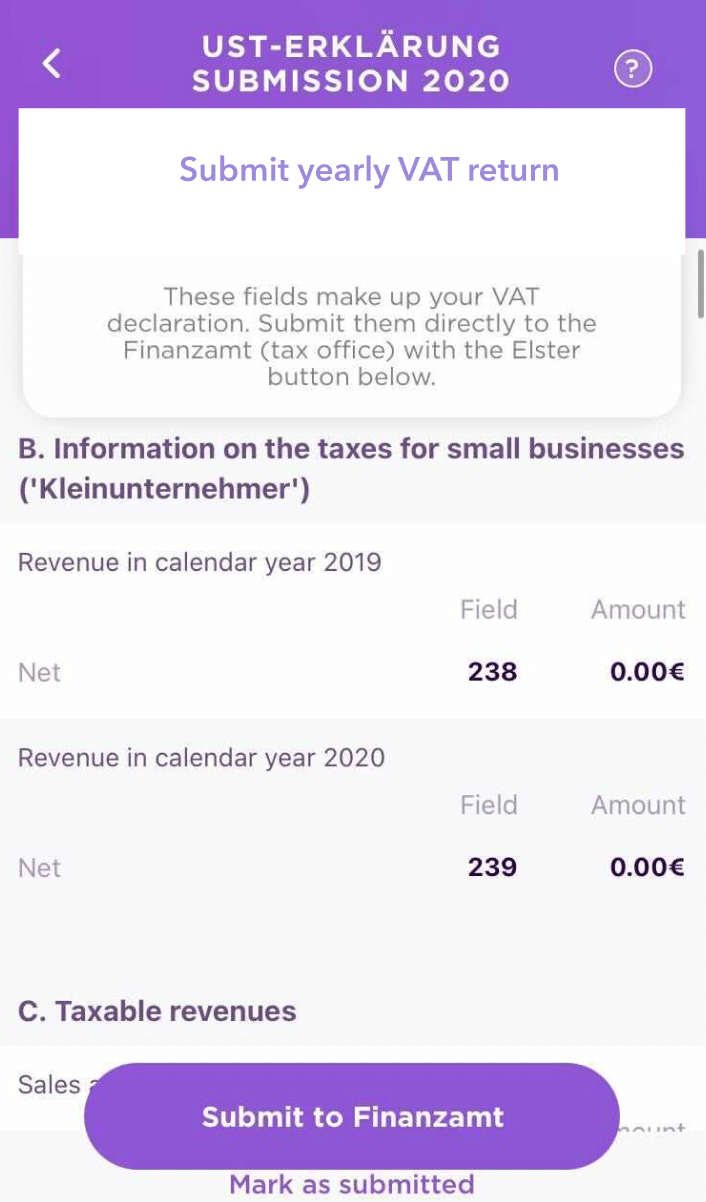Tap the UST-Erklärung Submission 2020 title

tap(351, 63)
